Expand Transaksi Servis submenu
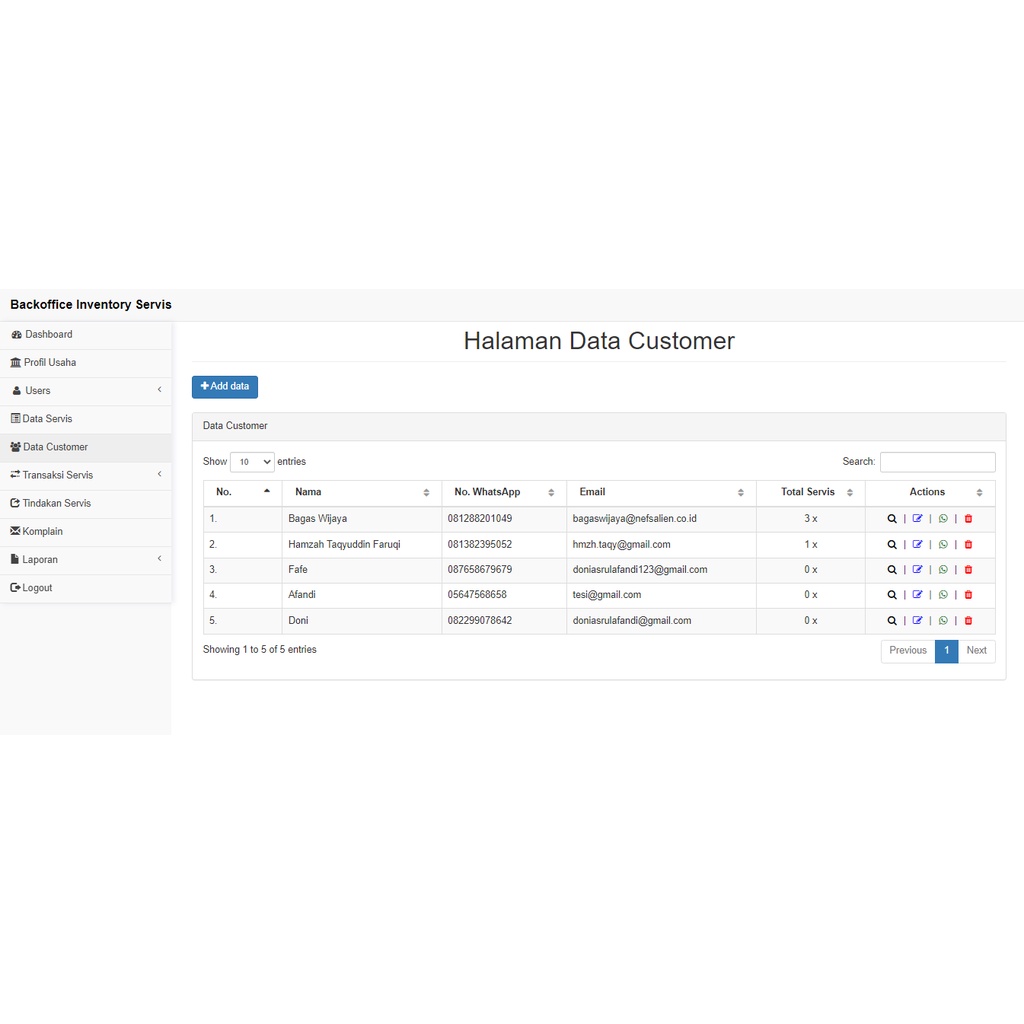This screenshot has width=1024, height=1024. (x=86, y=475)
